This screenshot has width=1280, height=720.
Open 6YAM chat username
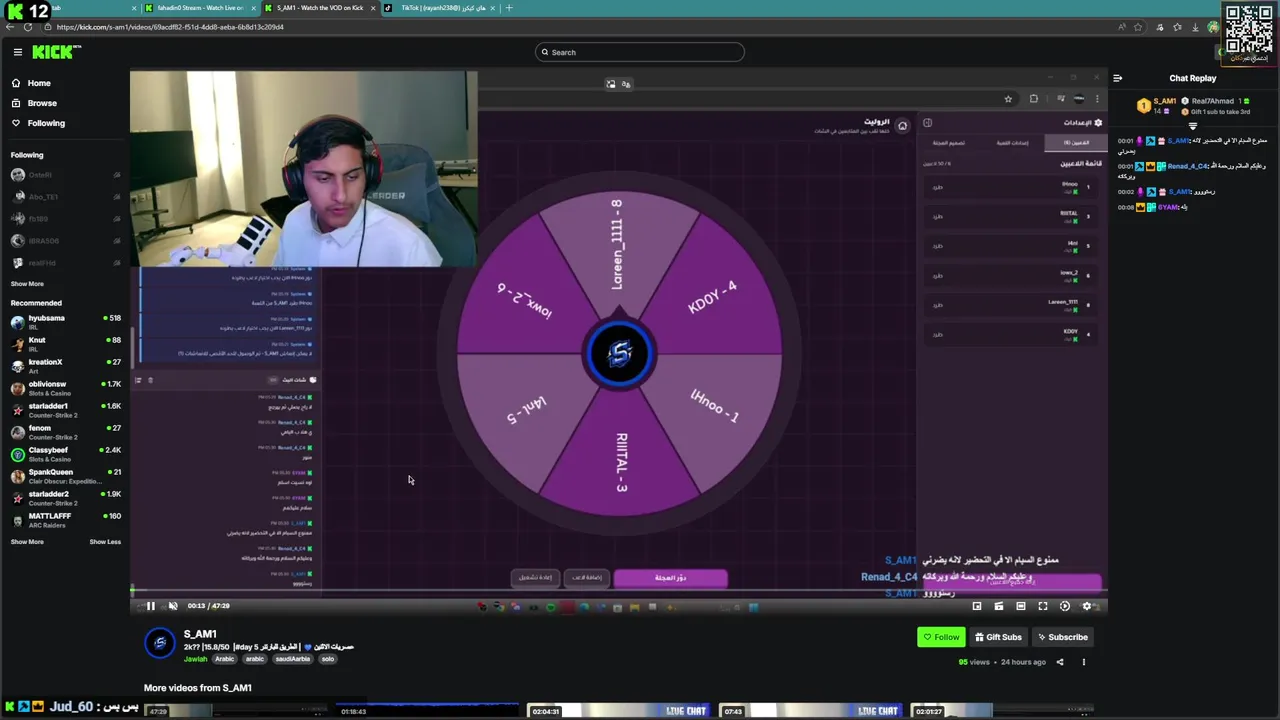(x=1169, y=207)
